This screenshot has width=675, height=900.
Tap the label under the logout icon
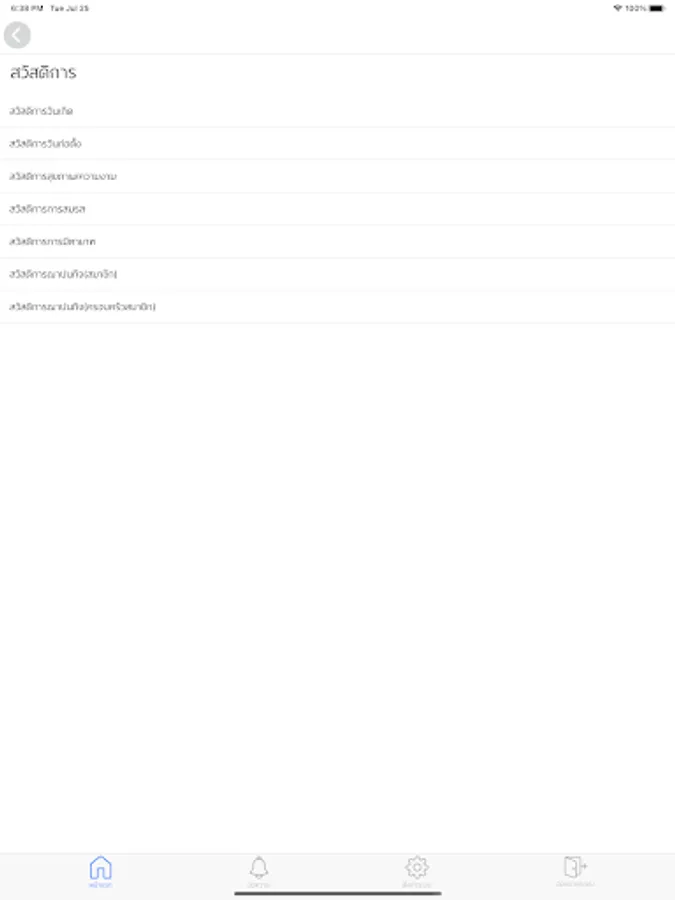(575, 885)
